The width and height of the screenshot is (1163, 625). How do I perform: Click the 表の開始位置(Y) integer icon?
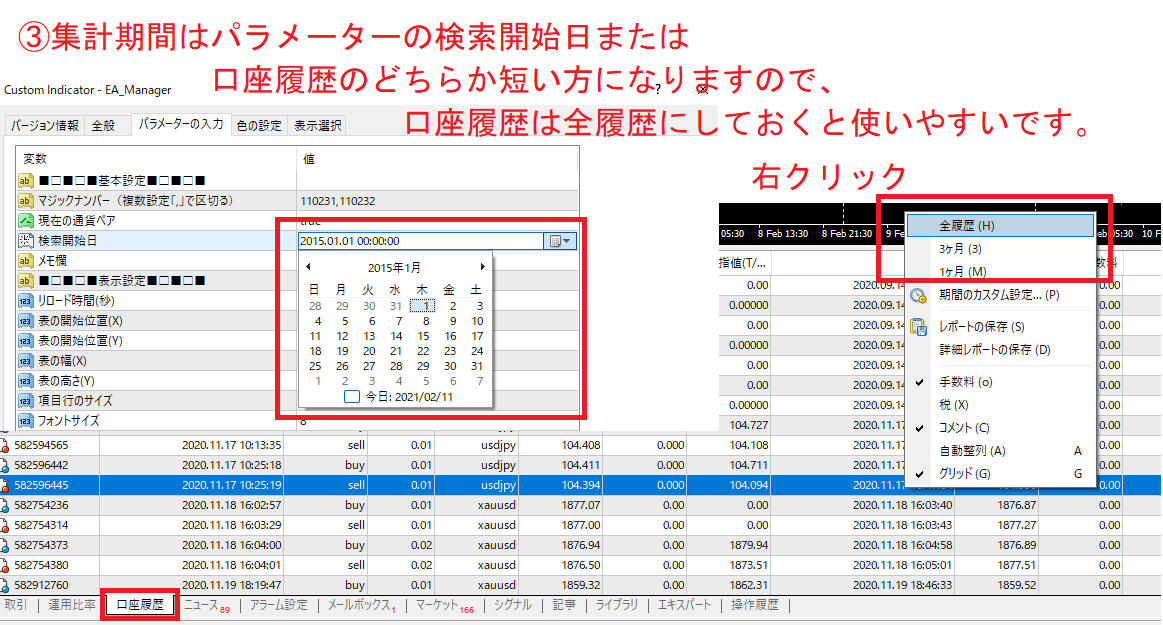tap(25, 341)
